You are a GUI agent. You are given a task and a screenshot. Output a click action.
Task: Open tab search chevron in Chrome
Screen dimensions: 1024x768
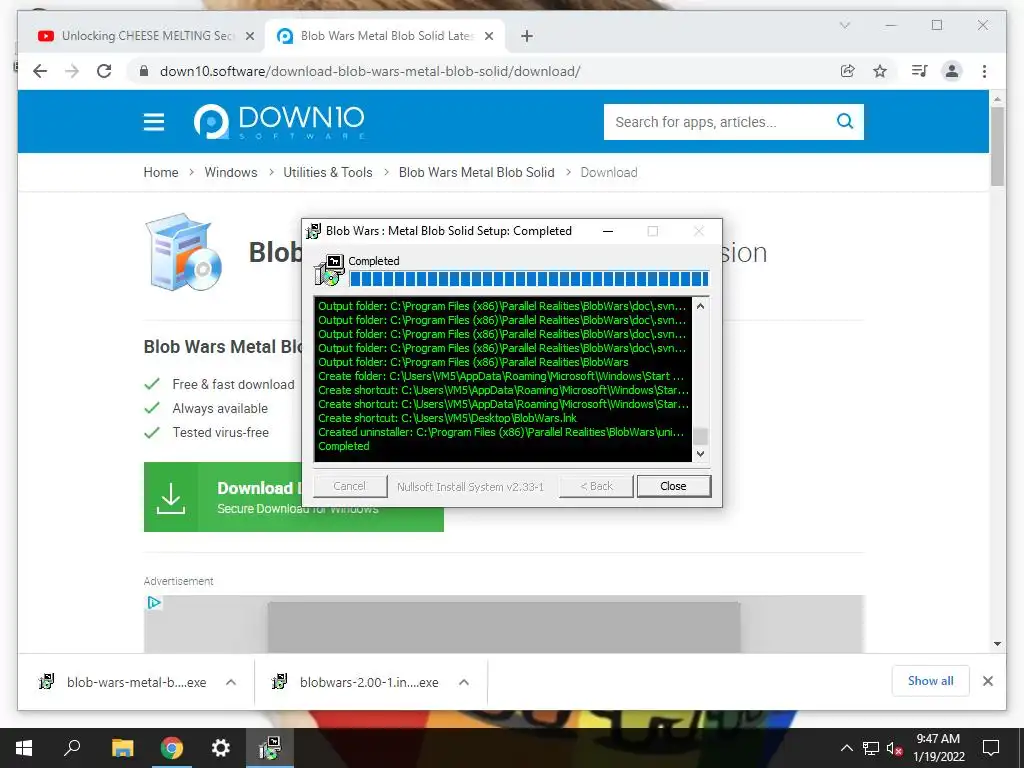pyautogui.click(x=844, y=25)
